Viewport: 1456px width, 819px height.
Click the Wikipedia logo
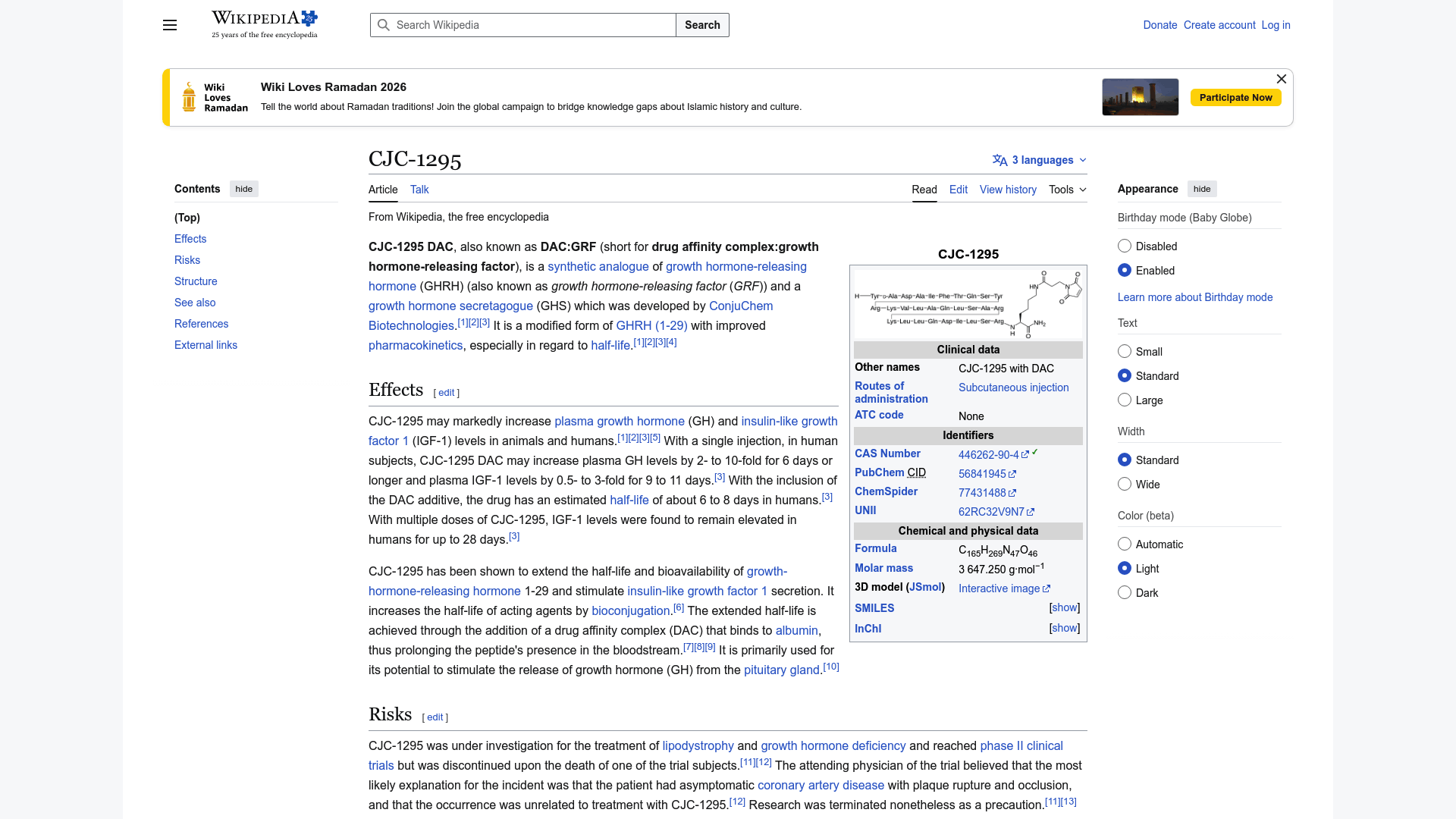point(265,24)
